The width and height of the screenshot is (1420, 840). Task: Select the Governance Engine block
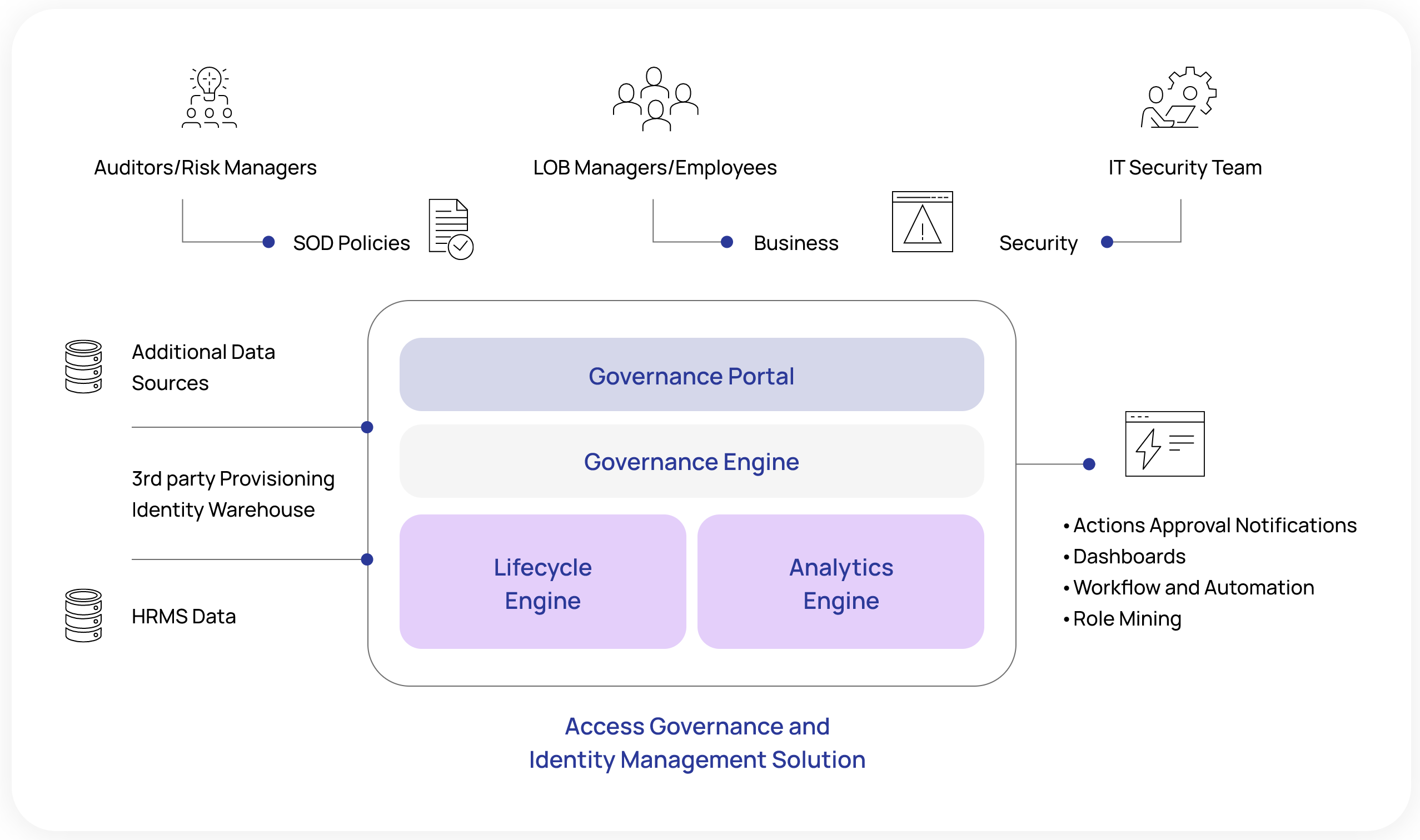(691, 461)
